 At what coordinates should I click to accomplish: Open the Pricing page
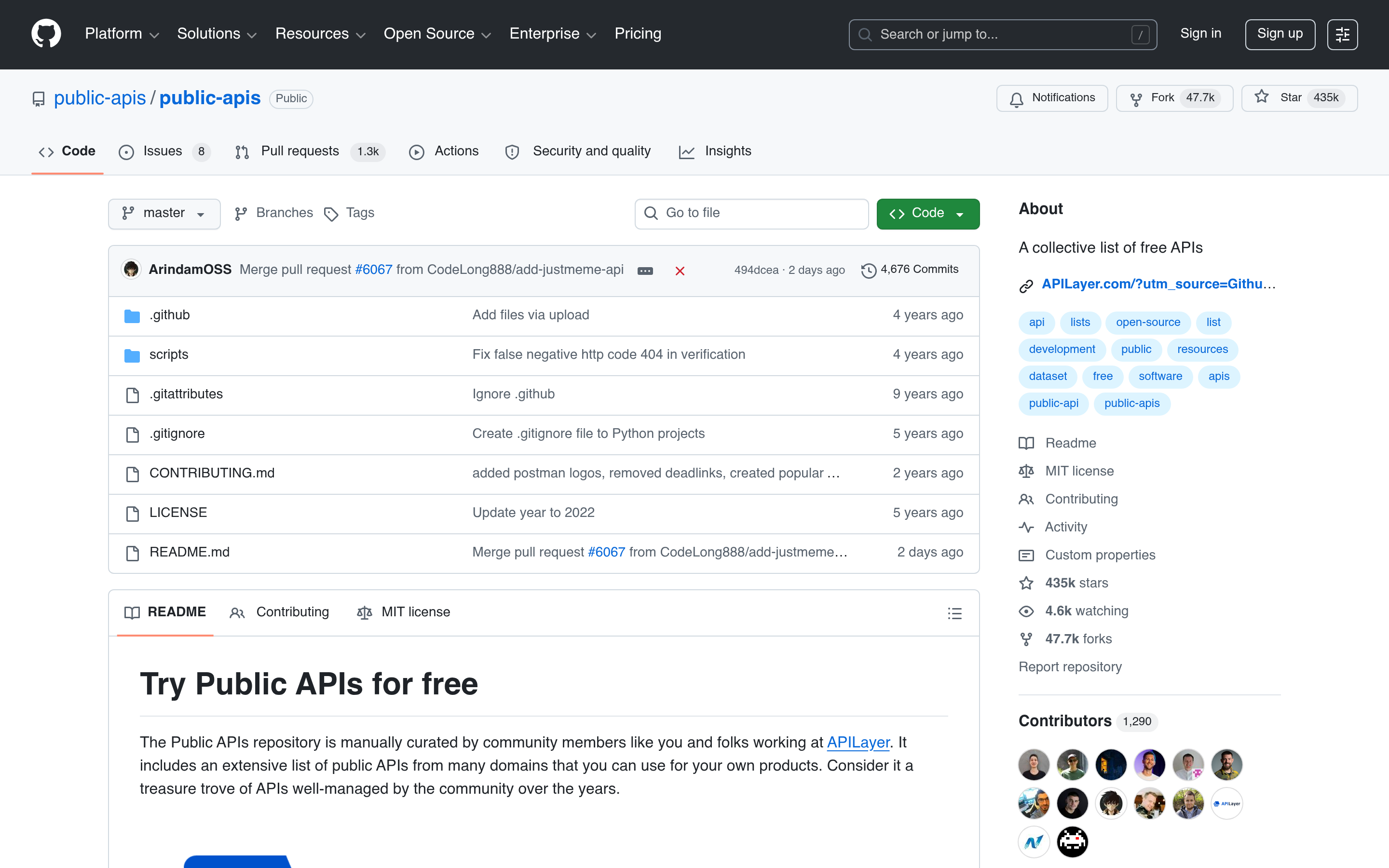638,34
